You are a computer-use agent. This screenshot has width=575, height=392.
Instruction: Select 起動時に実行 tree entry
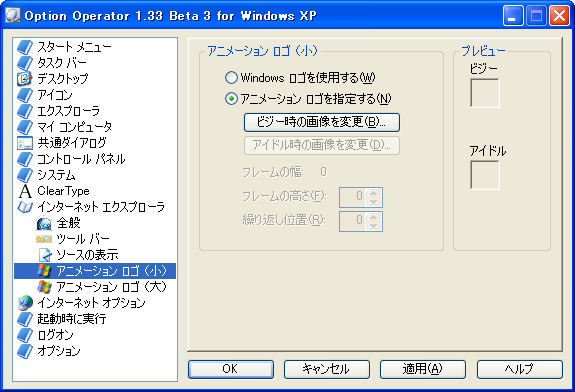coord(72,319)
